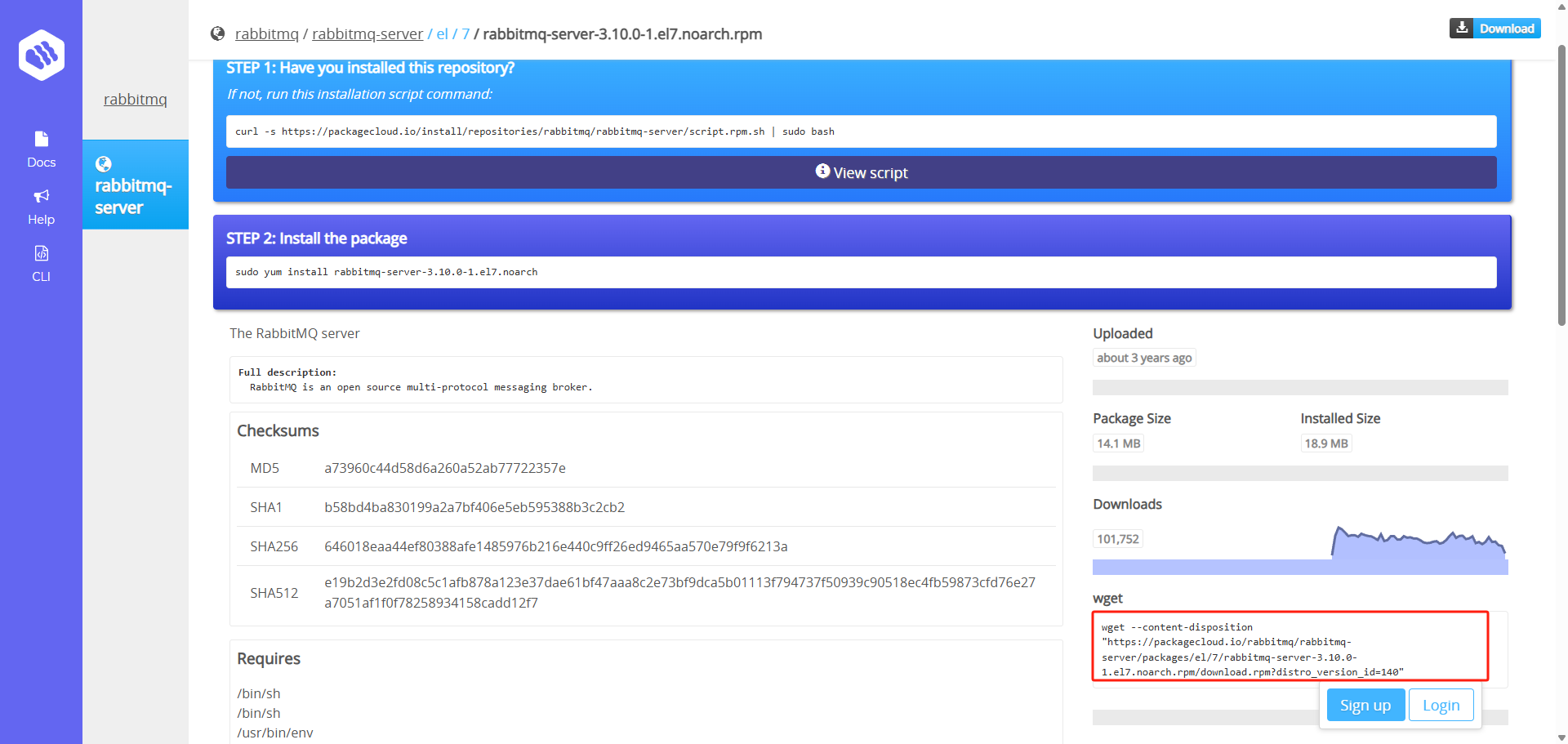This screenshot has width=1568, height=744.
Task: Click the Docs label in the sidebar
Action: (x=42, y=163)
